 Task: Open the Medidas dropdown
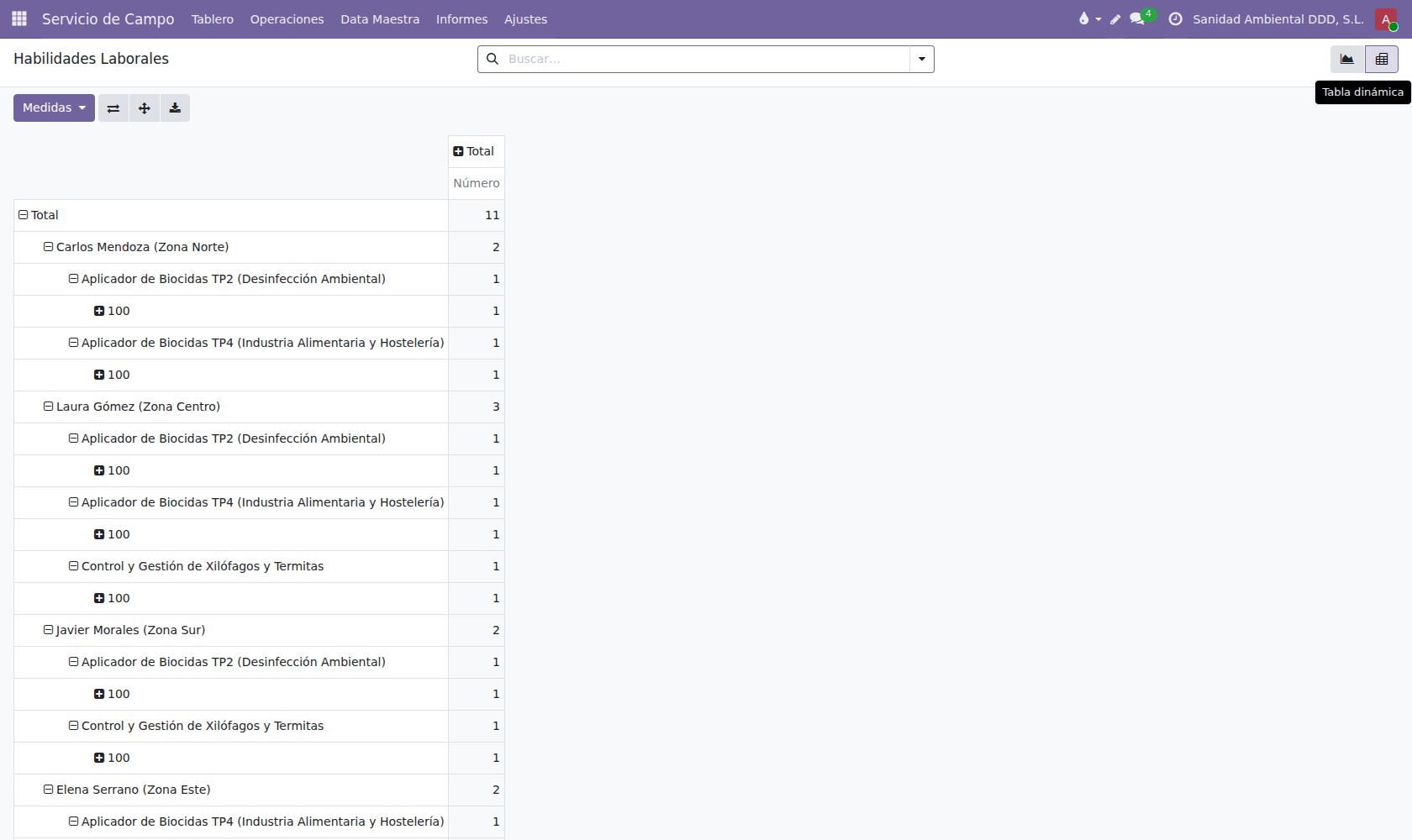pyautogui.click(x=54, y=108)
